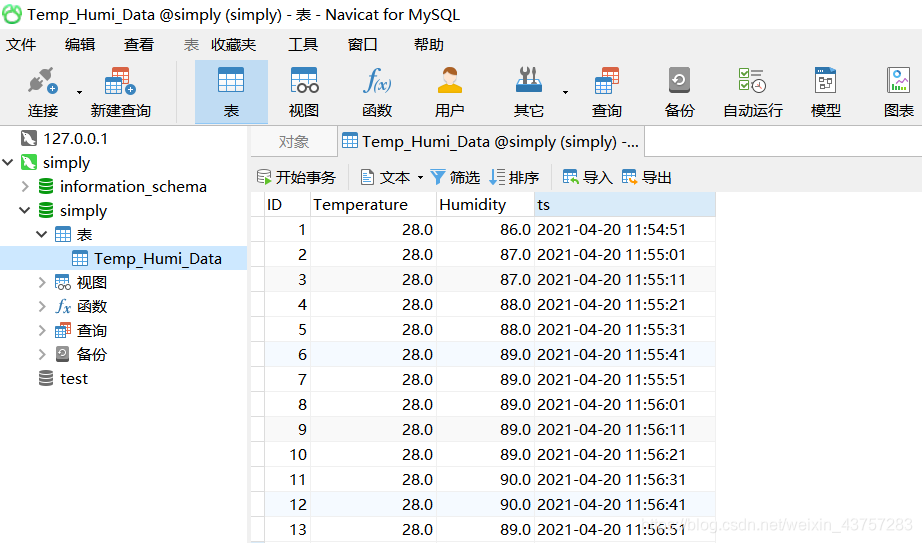The height and width of the screenshot is (543, 922).
Task: Open the Help (帮助) menu
Action: tap(429, 45)
